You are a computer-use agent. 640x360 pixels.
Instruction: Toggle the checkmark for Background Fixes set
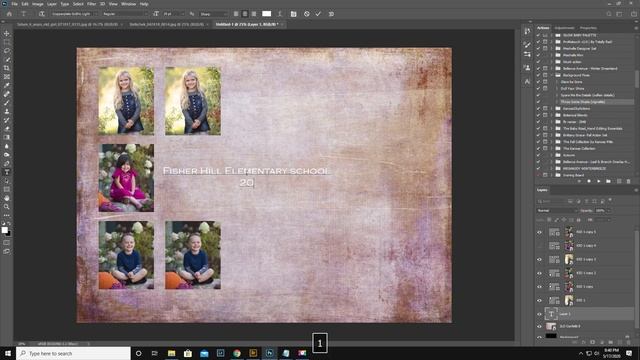pyautogui.click(x=538, y=75)
